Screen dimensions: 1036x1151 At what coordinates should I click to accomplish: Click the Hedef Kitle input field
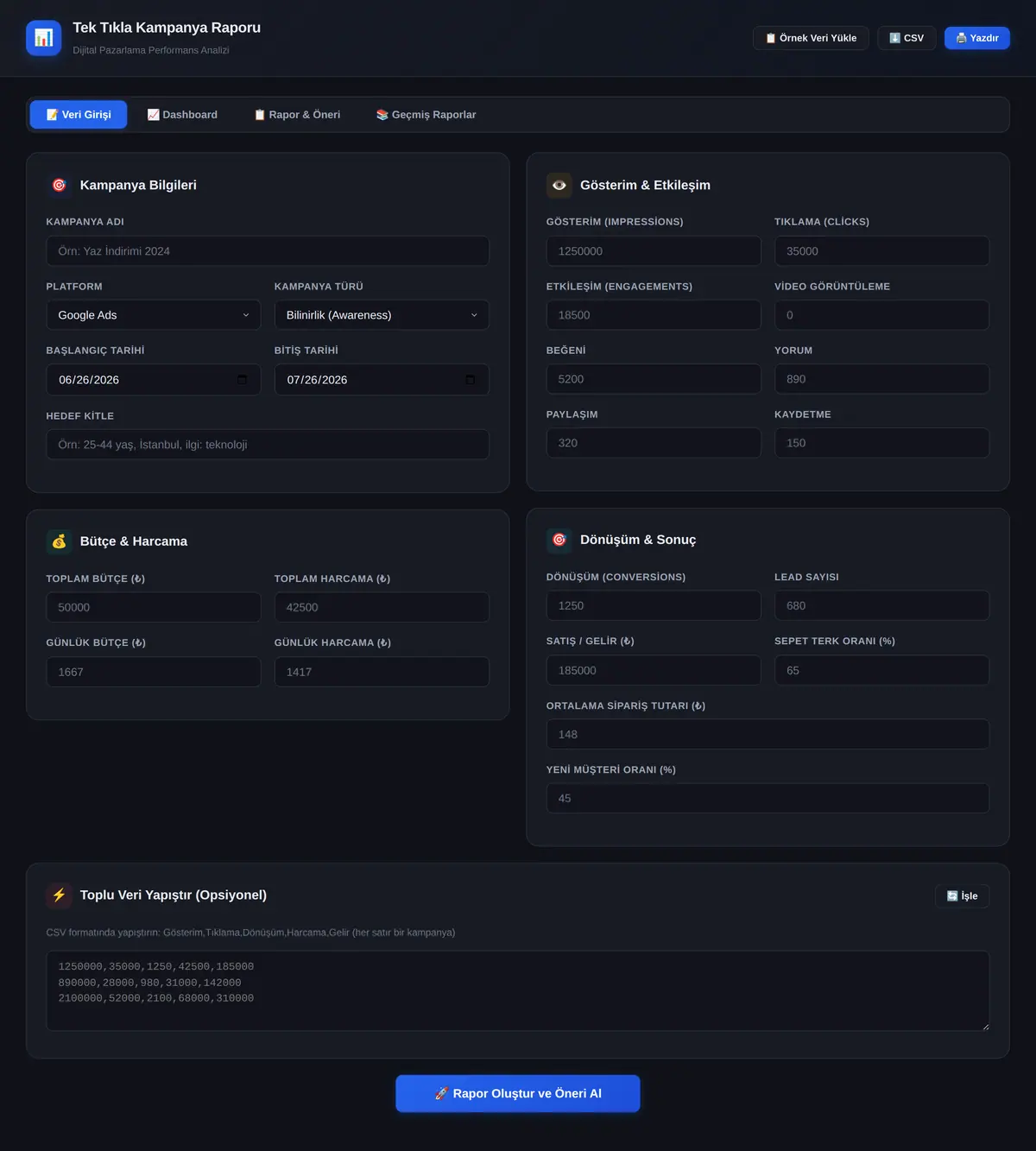[x=268, y=445]
